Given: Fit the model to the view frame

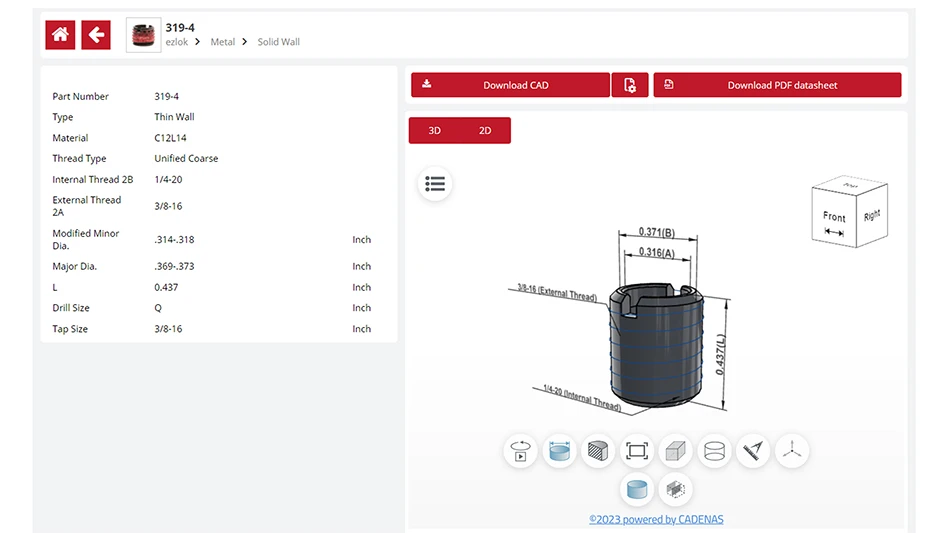Looking at the screenshot, I should tap(637, 451).
